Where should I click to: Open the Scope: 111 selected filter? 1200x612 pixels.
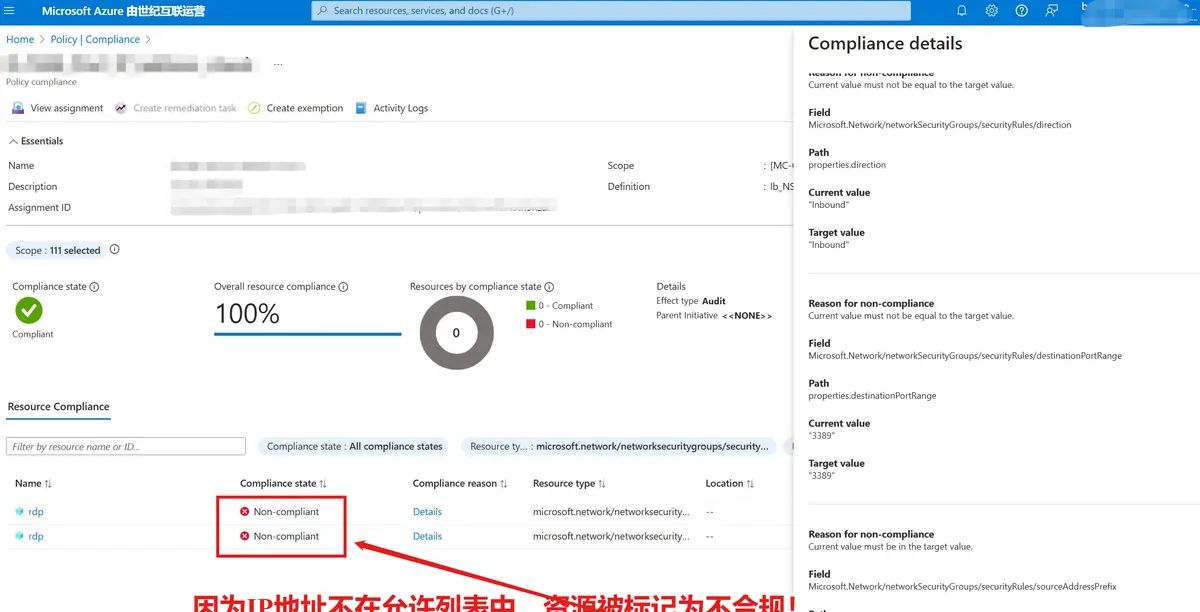pyautogui.click(x=56, y=250)
